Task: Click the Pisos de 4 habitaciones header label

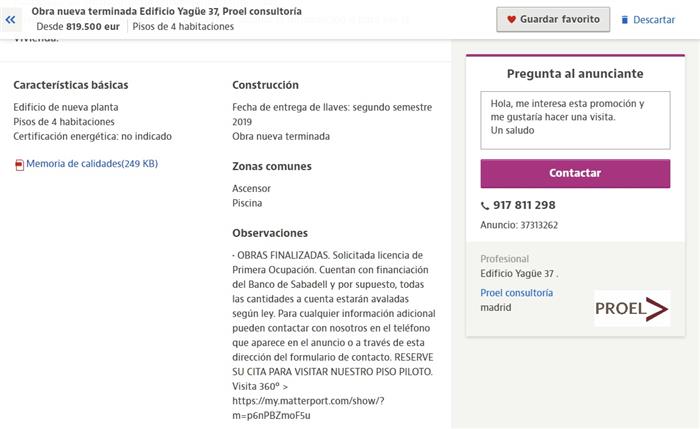Action: click(x=186, y=27)
